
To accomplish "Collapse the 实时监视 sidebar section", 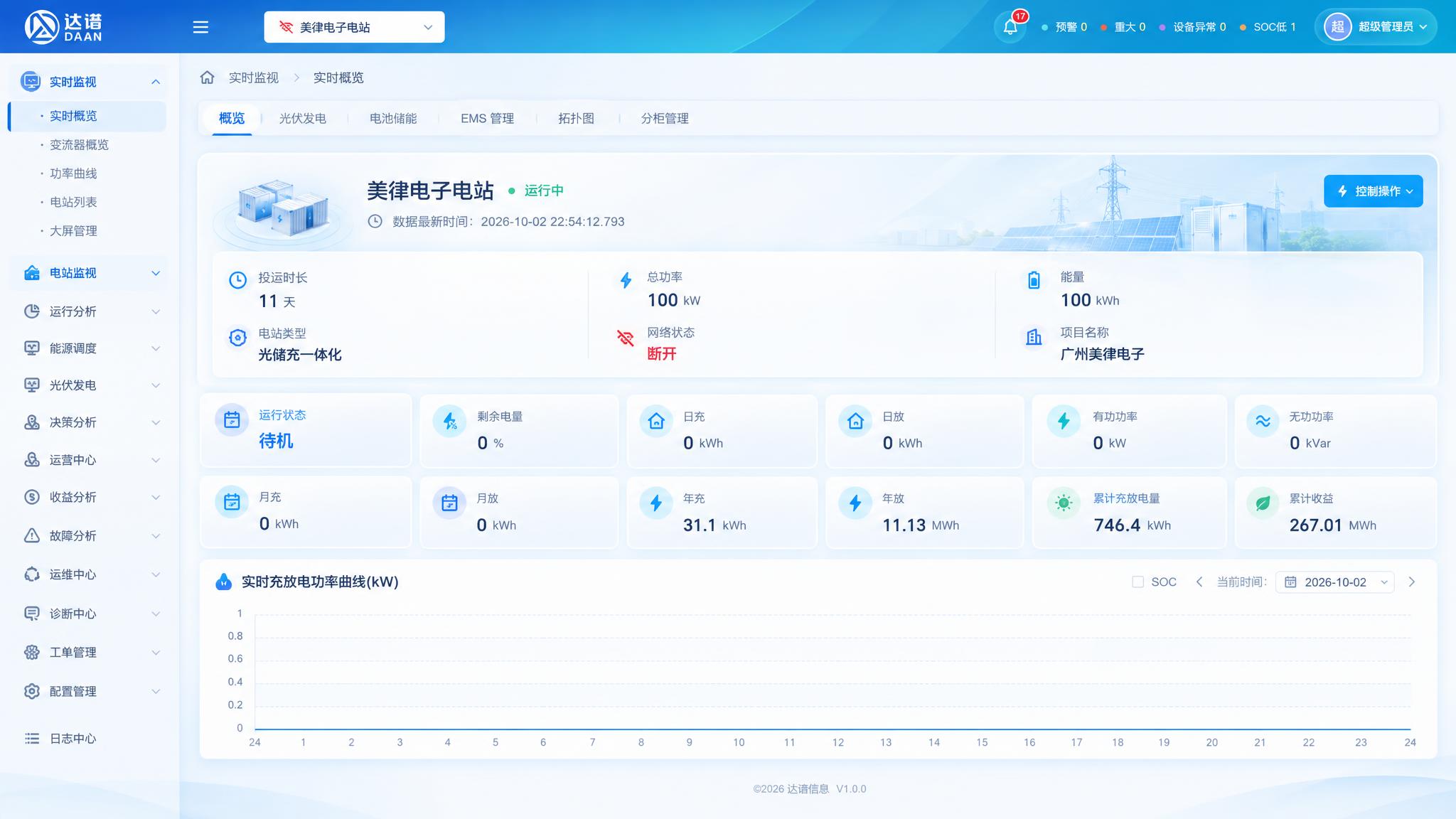I will pos(88,82).
